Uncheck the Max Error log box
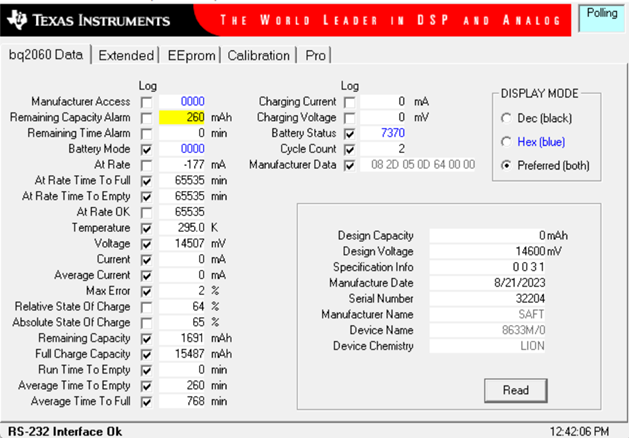The height and width of the screenshot is (438, 629). click(146, 292)
